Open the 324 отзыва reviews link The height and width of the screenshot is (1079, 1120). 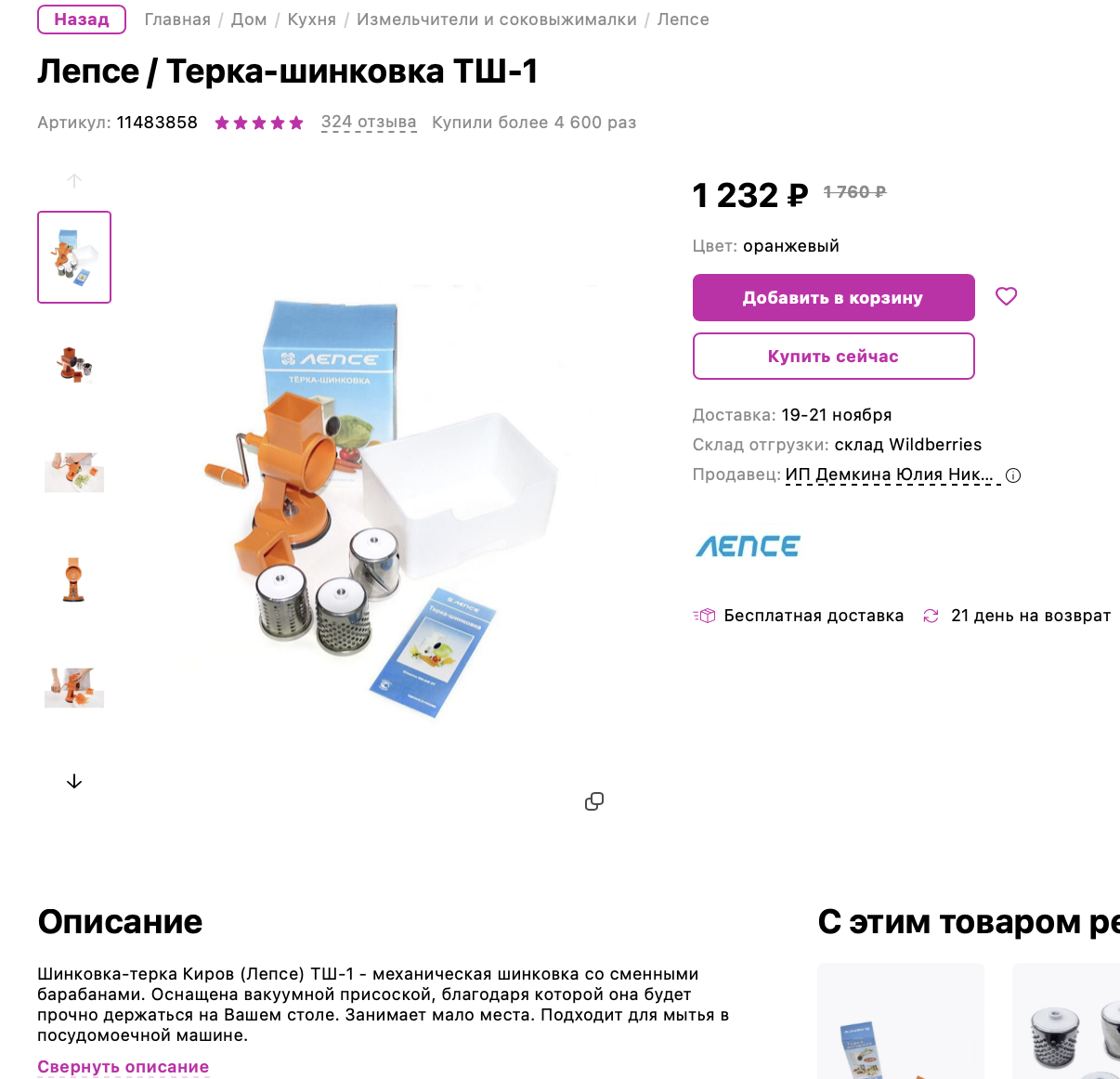point(369,123)
